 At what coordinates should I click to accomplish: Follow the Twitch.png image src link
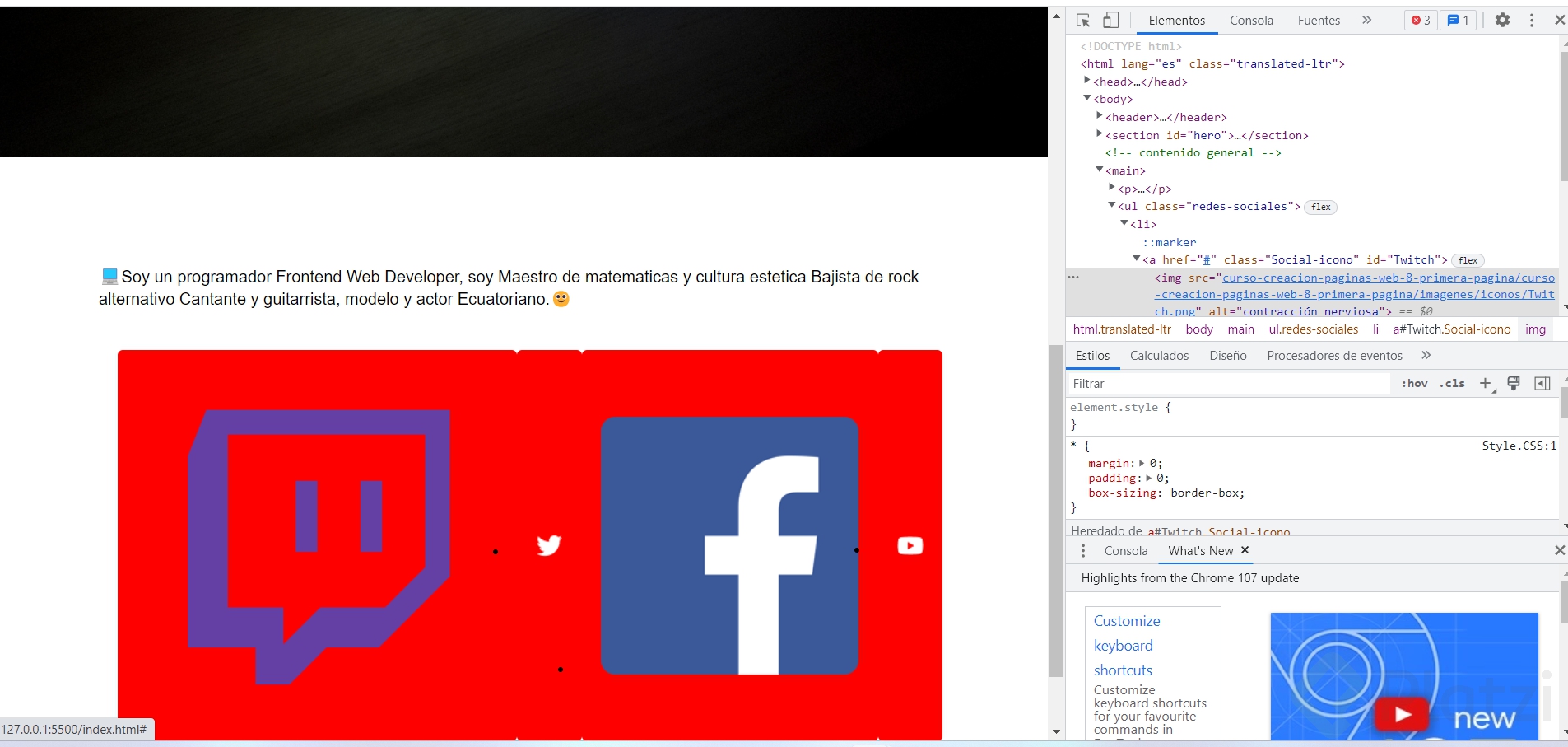point(1355,294)
